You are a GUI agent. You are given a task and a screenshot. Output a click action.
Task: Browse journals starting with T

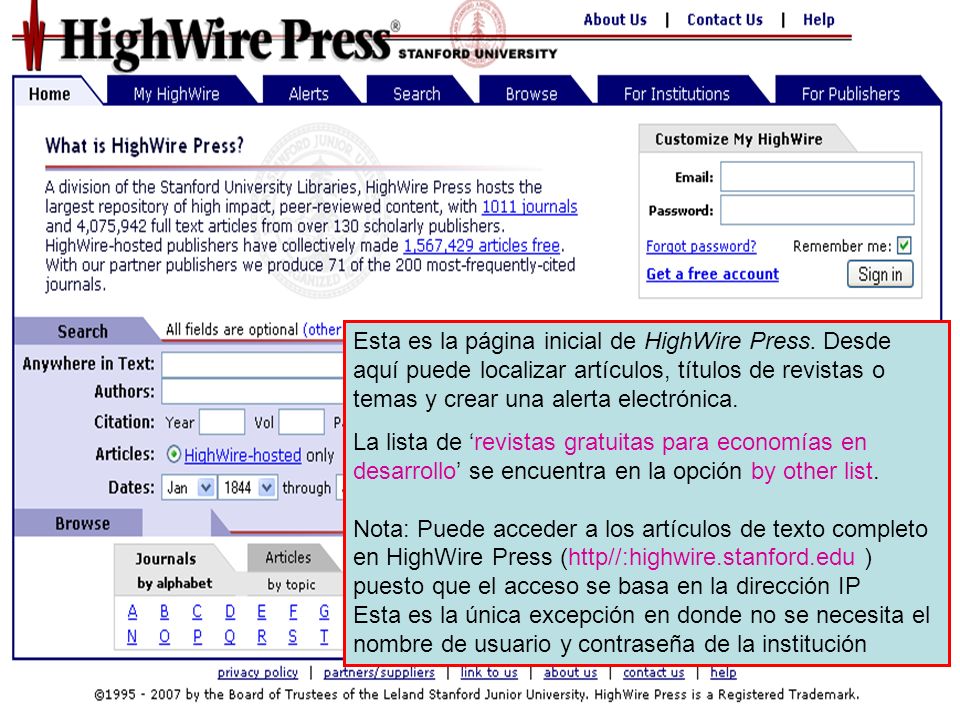[x=324, y=637]
